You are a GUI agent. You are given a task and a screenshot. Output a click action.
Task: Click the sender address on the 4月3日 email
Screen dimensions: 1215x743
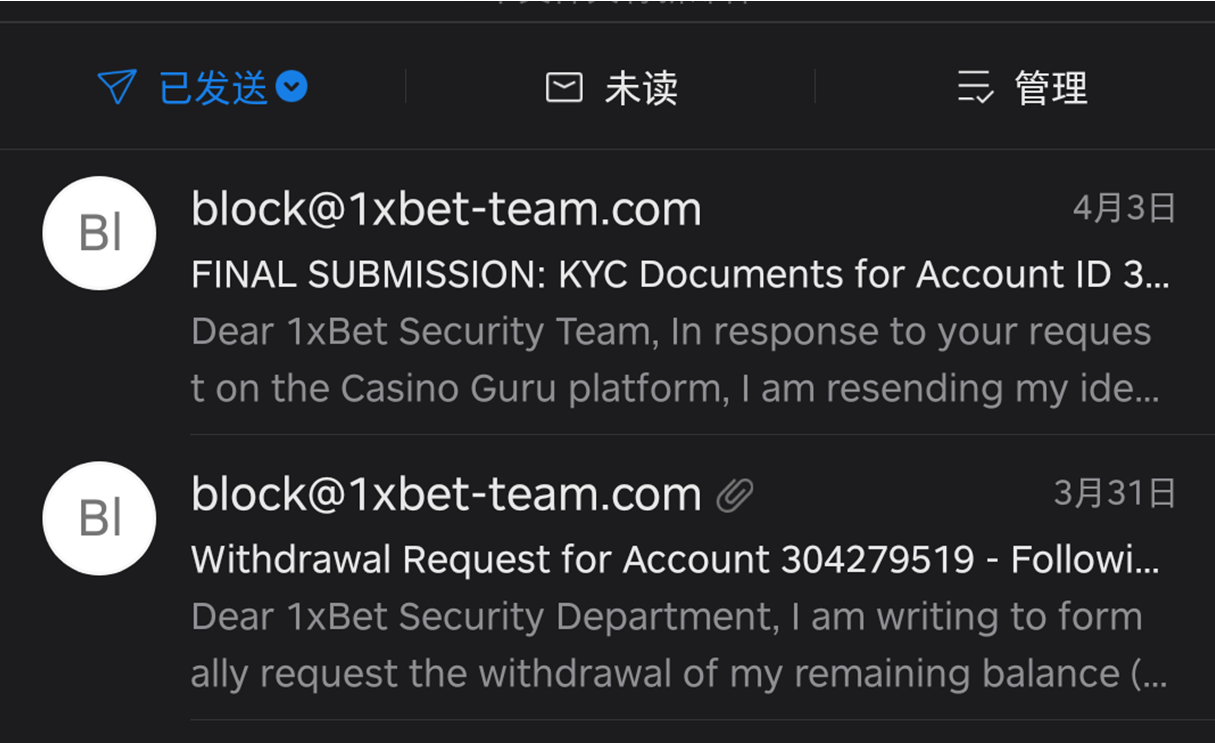tap(446, 210)
